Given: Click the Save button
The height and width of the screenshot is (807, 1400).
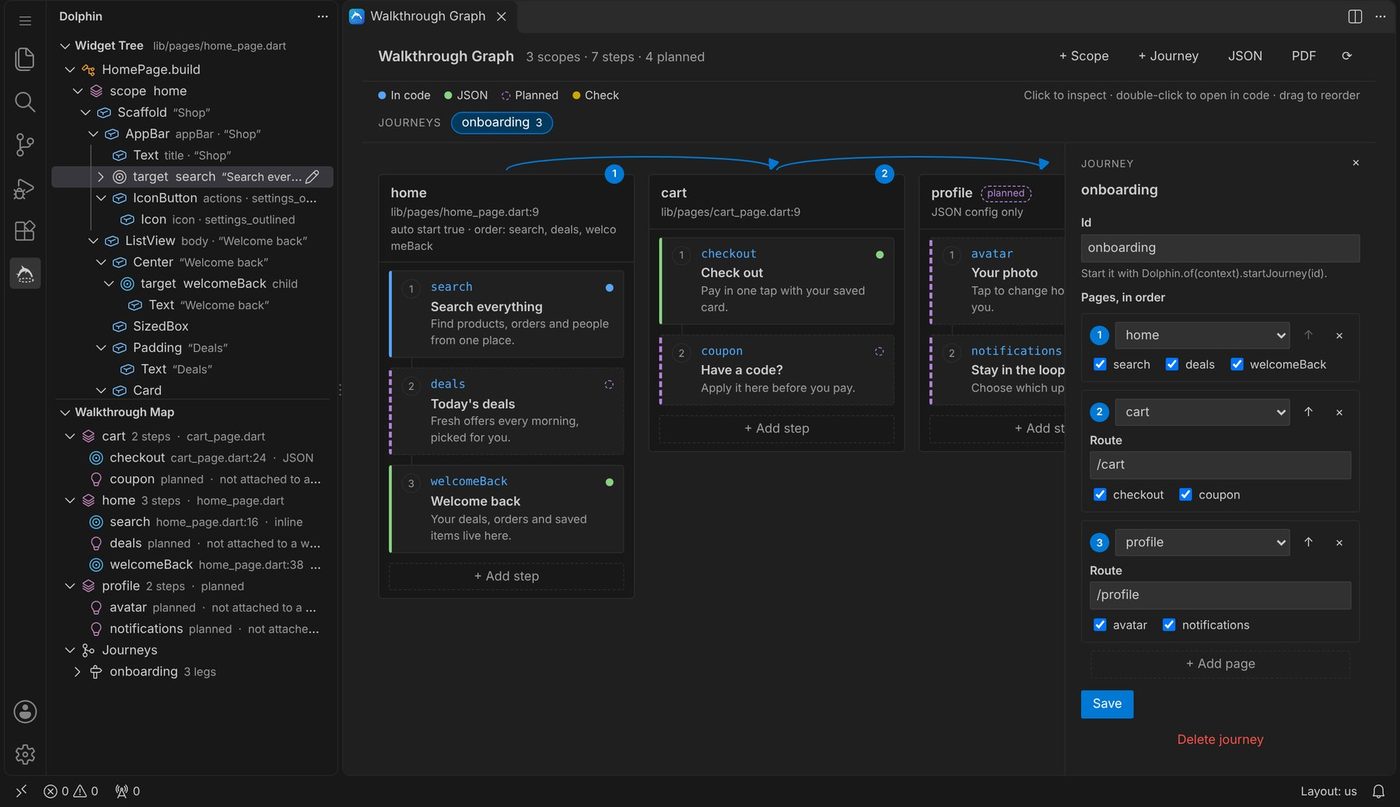Looking at the screenshot, I should click(x=1107, y=704).
